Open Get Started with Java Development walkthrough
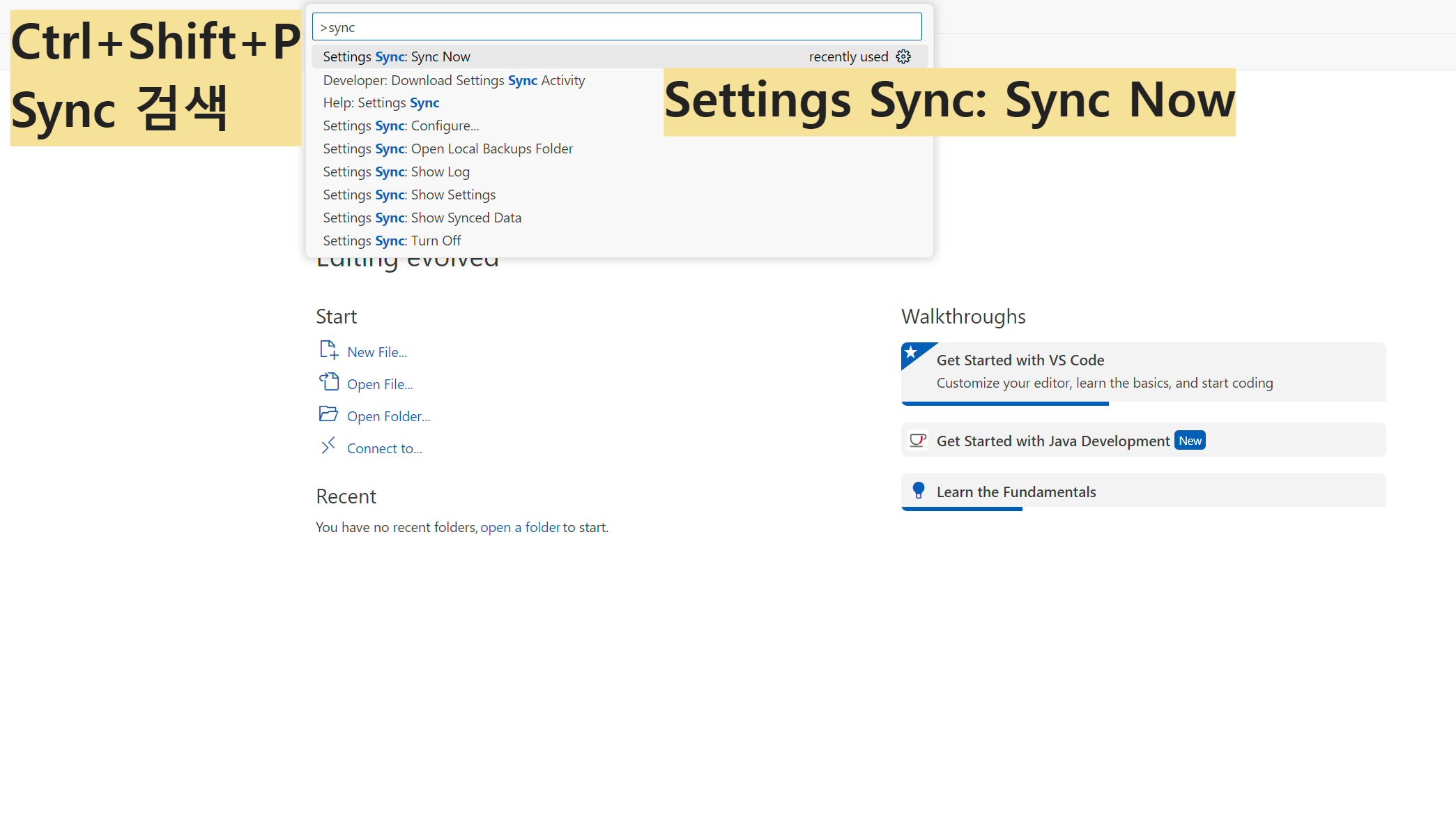 [1052, 441]
